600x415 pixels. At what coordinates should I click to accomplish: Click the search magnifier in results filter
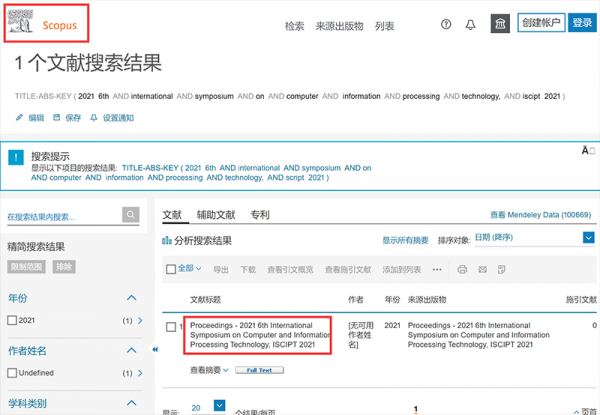[131, 215]
